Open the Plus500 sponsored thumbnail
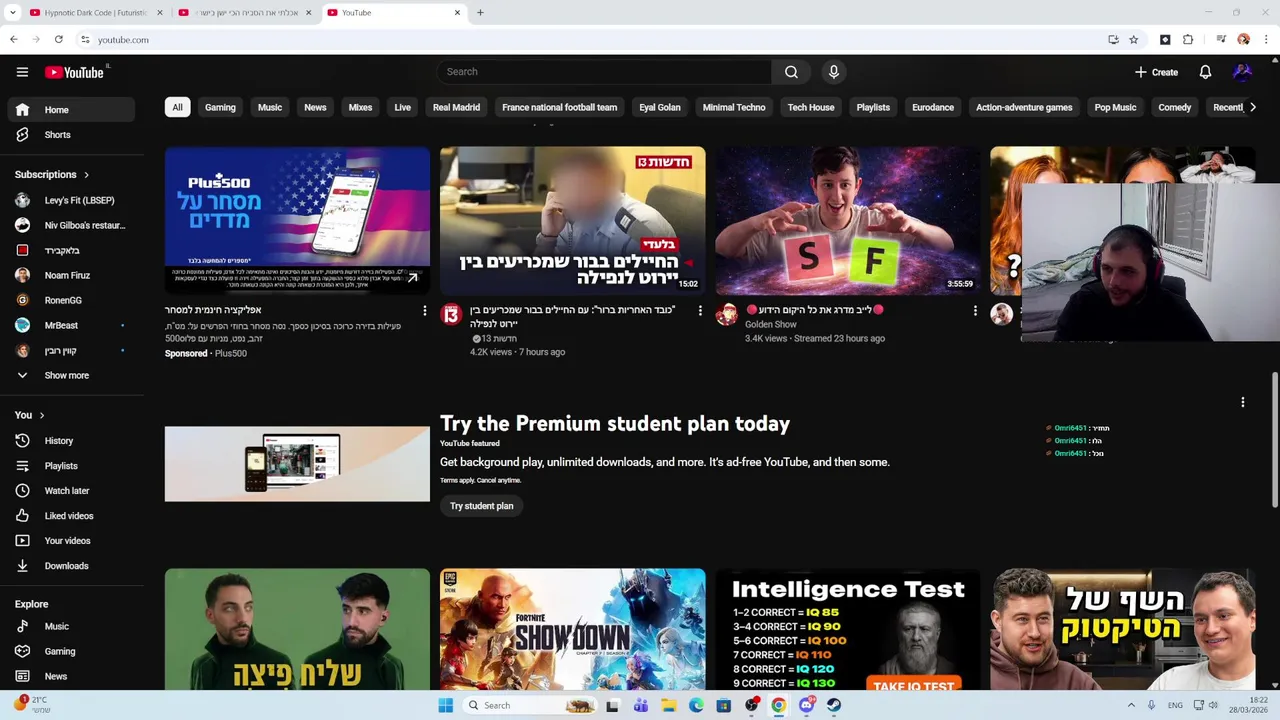Viewport: 1280px width, 720px height. [x=297, y=221]
